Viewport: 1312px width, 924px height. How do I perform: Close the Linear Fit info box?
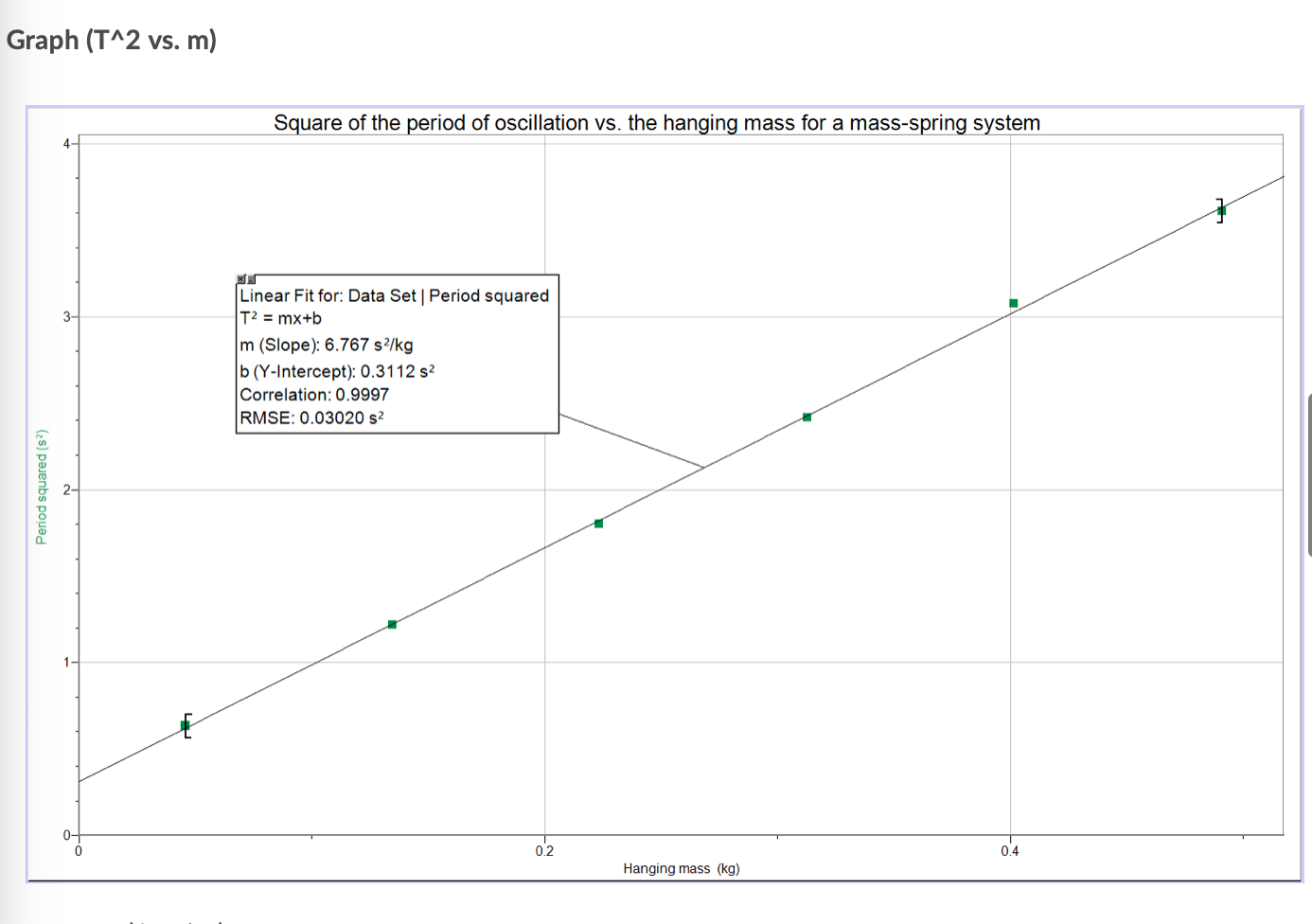pos(241,279)
